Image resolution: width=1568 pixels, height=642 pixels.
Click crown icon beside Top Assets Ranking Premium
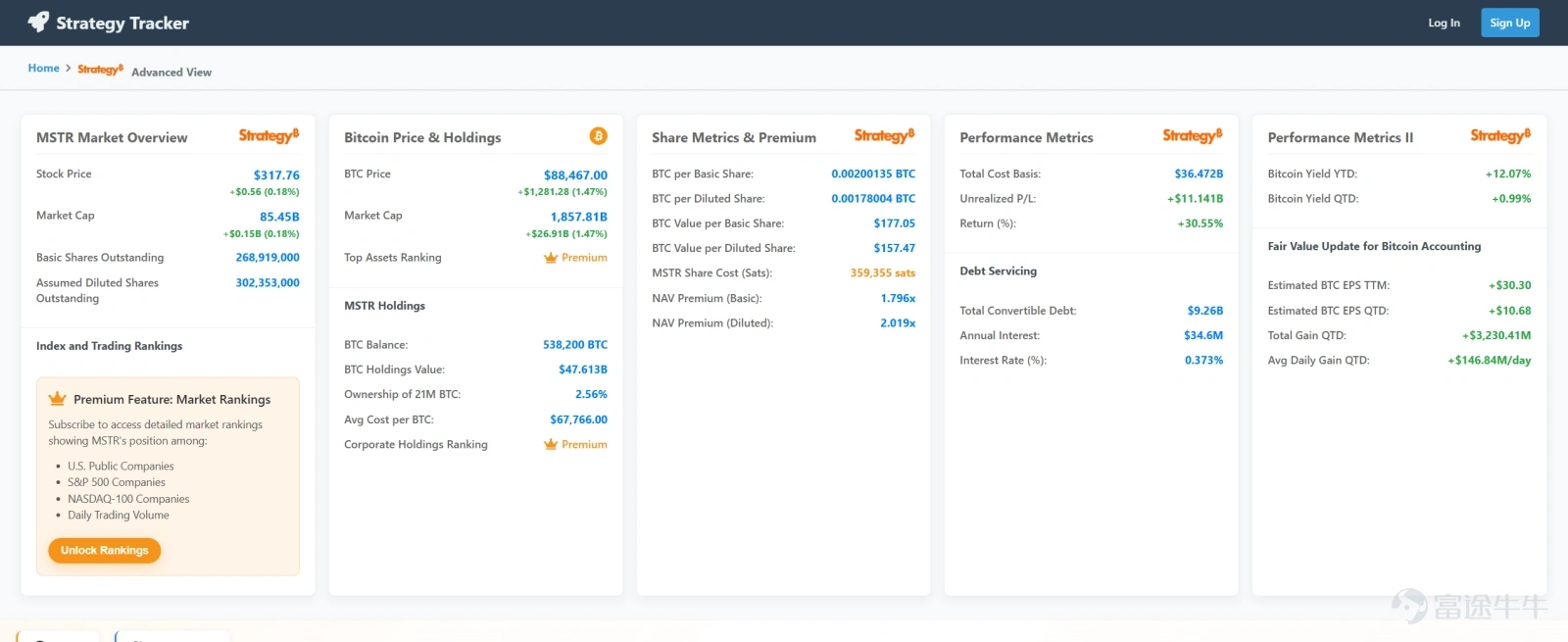pyautogui.click(x=551, y=258)
